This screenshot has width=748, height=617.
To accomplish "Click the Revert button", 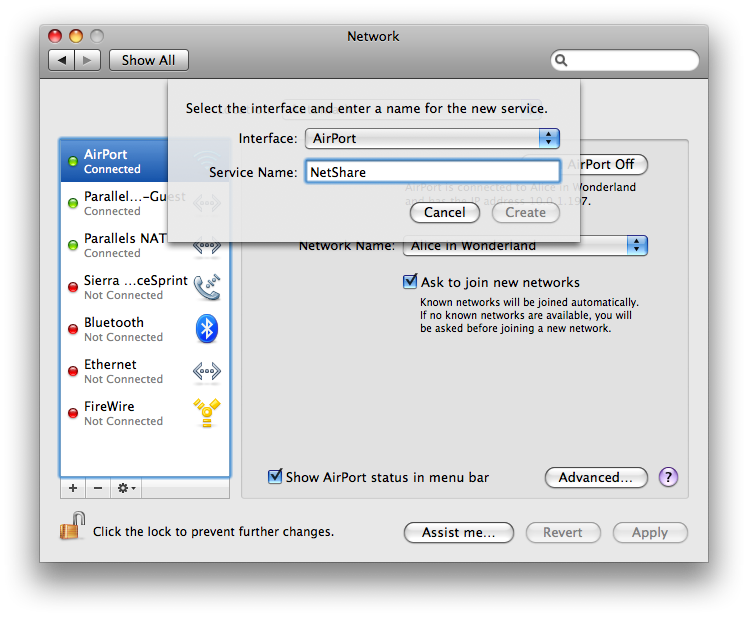I will point(563,532).
